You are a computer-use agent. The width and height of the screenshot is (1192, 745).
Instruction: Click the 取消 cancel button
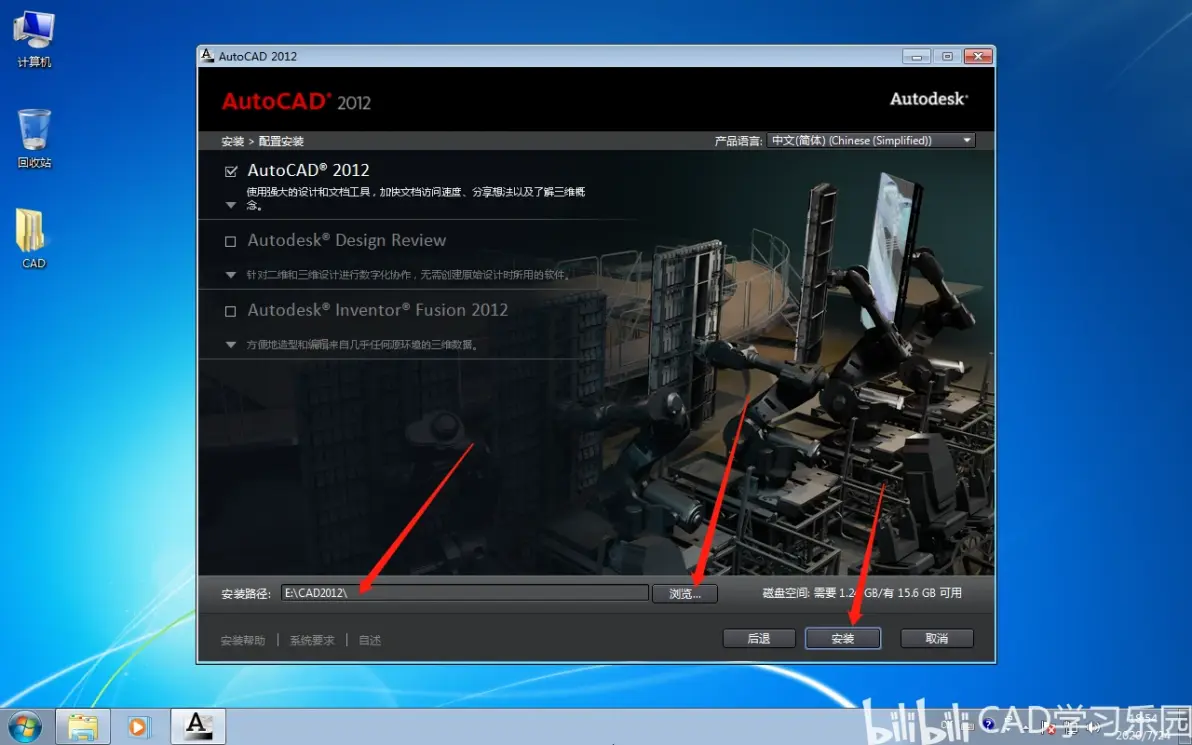point(937,639)
